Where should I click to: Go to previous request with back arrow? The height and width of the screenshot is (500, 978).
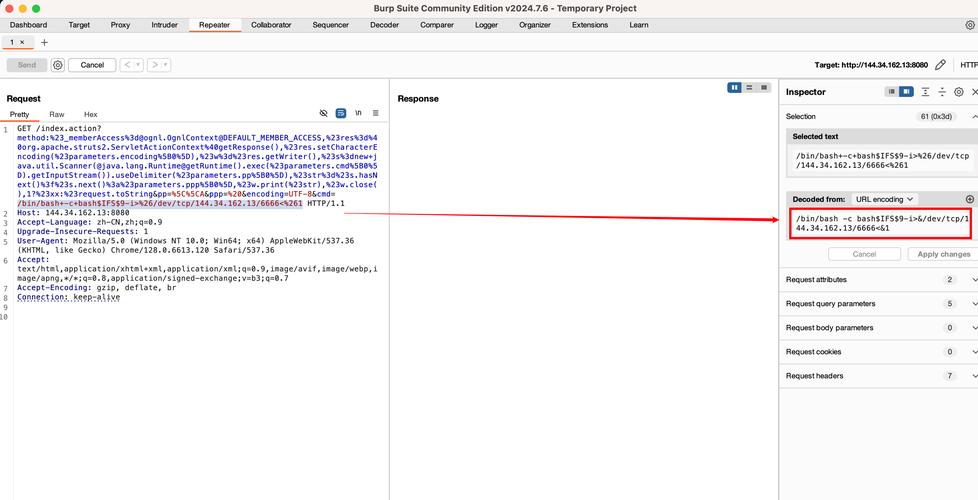click(127, 65)
